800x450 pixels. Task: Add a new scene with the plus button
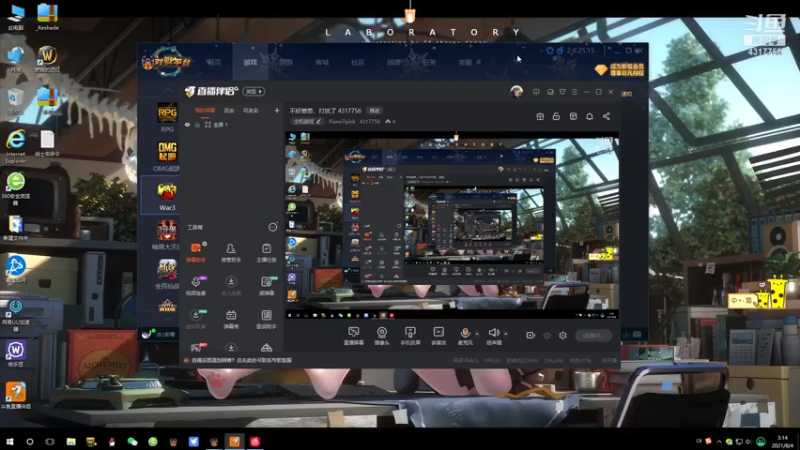tap(277, 110)
